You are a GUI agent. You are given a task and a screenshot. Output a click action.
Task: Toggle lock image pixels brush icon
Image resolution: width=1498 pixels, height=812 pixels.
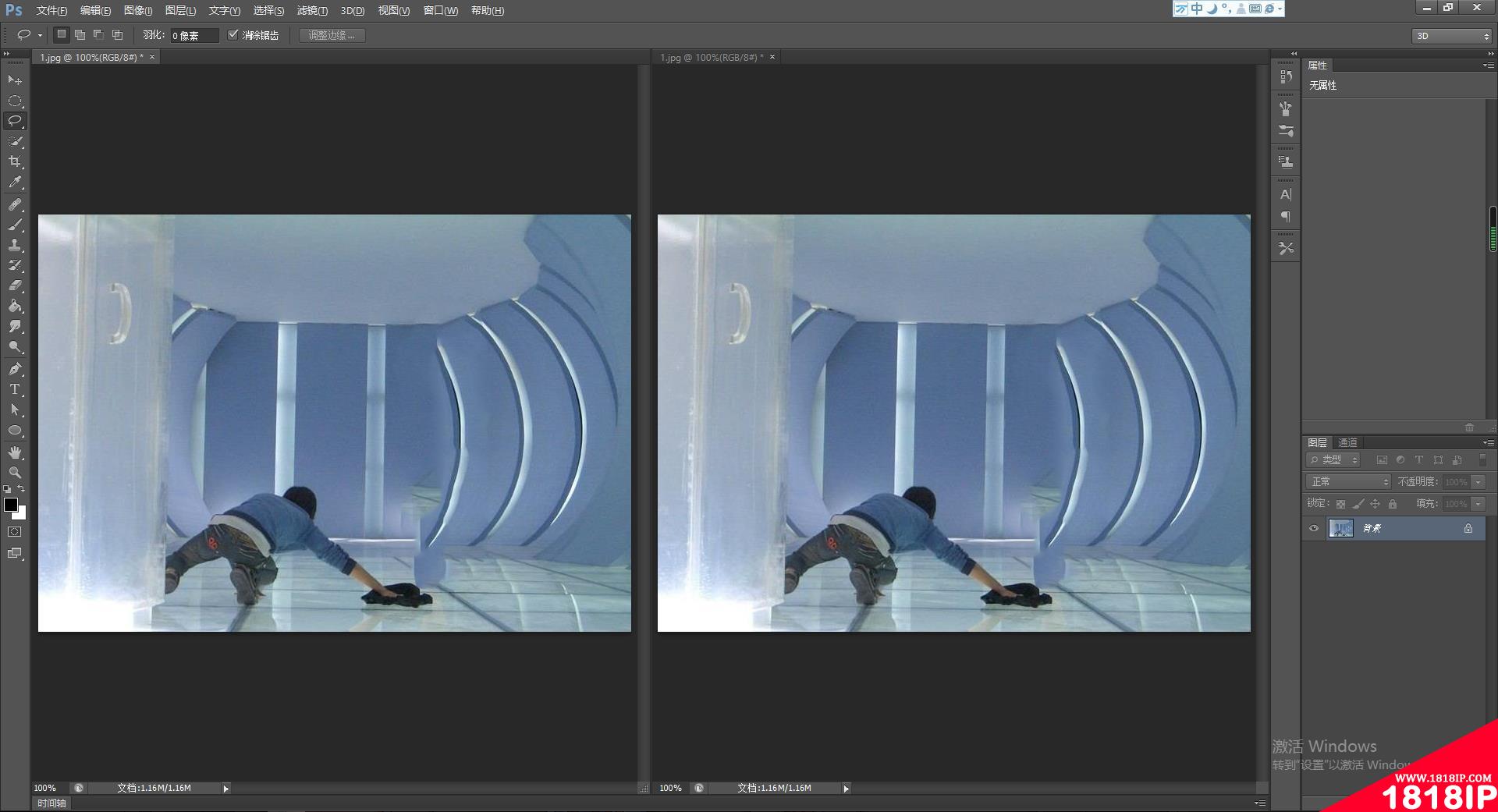(1358, 504)
